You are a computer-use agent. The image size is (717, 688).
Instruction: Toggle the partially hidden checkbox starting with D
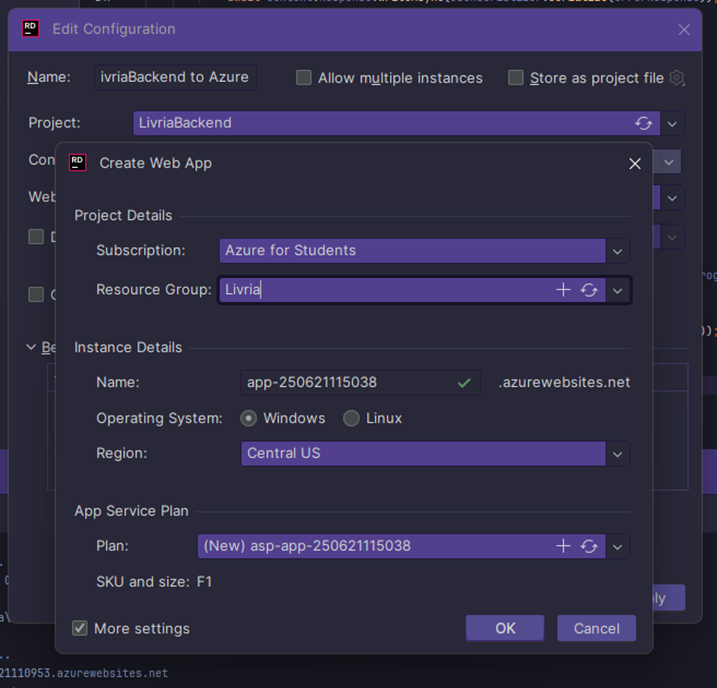coord(36,237)
